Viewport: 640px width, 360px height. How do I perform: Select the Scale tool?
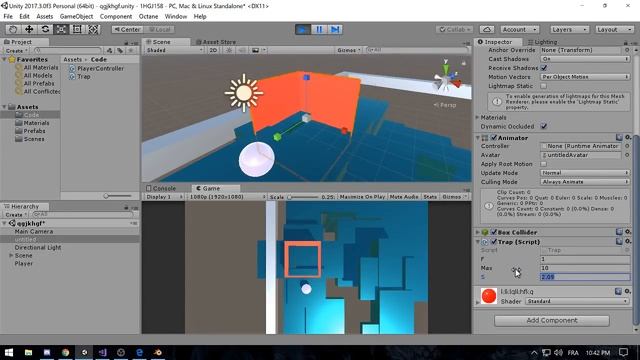coord(61,29)
